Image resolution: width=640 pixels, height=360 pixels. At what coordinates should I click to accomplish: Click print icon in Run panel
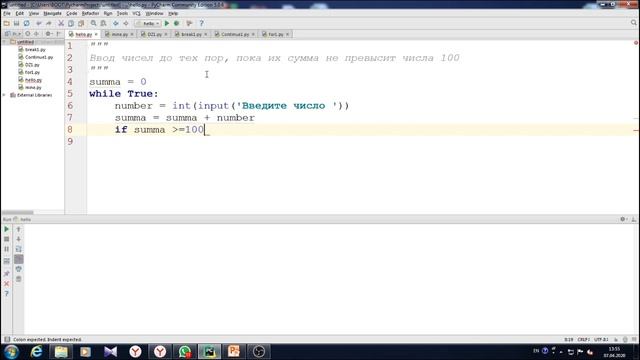point(18,269)
